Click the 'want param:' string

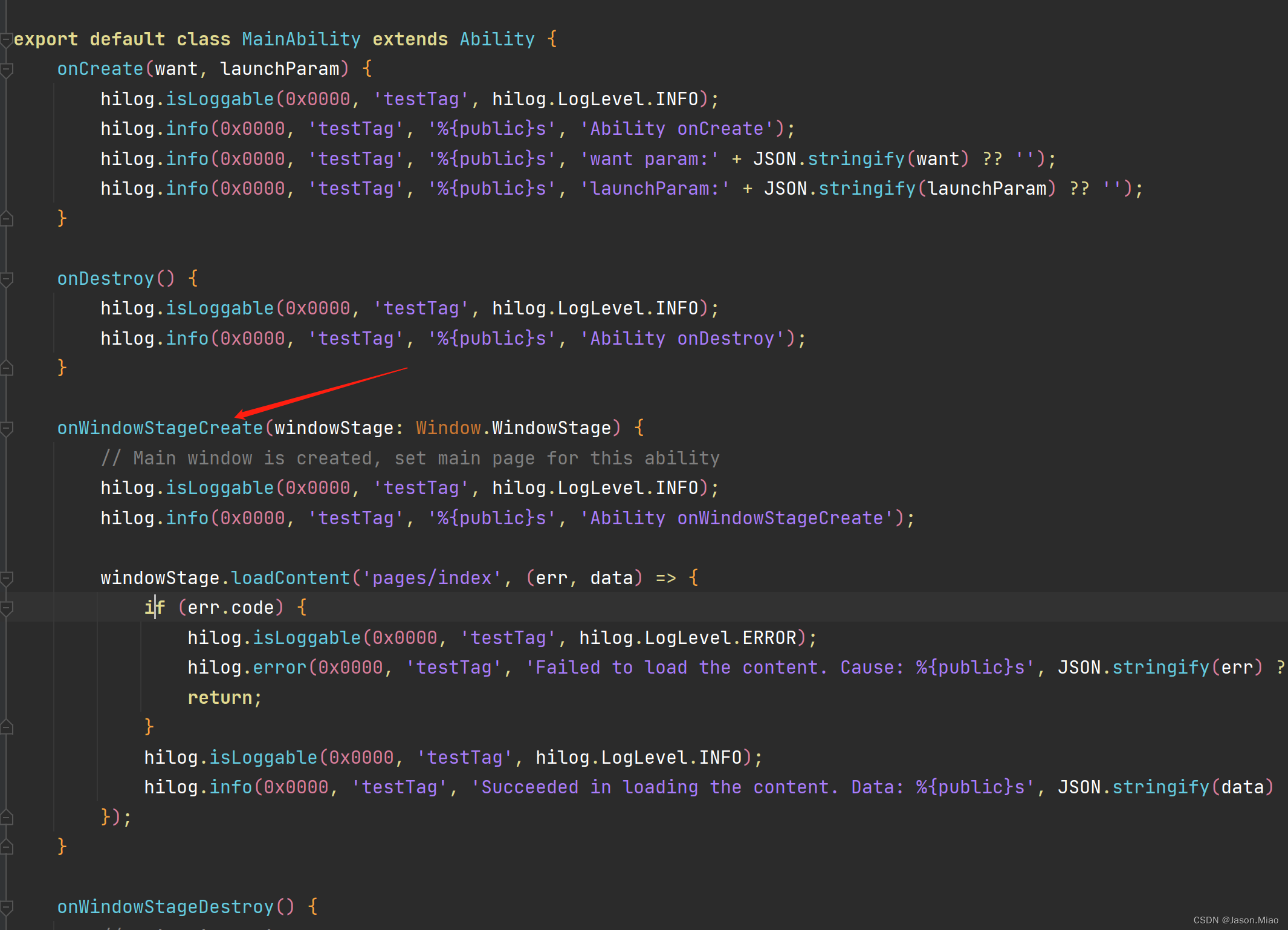coord(650,159)
